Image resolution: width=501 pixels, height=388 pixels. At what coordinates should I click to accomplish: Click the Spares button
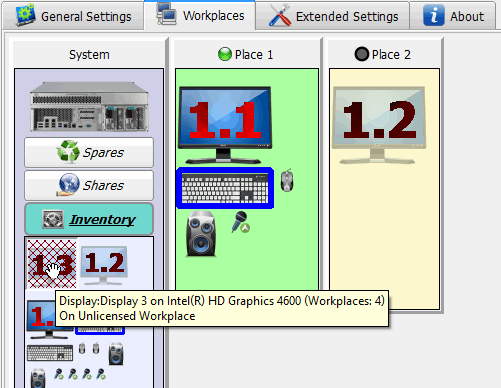tap(89, 152)
